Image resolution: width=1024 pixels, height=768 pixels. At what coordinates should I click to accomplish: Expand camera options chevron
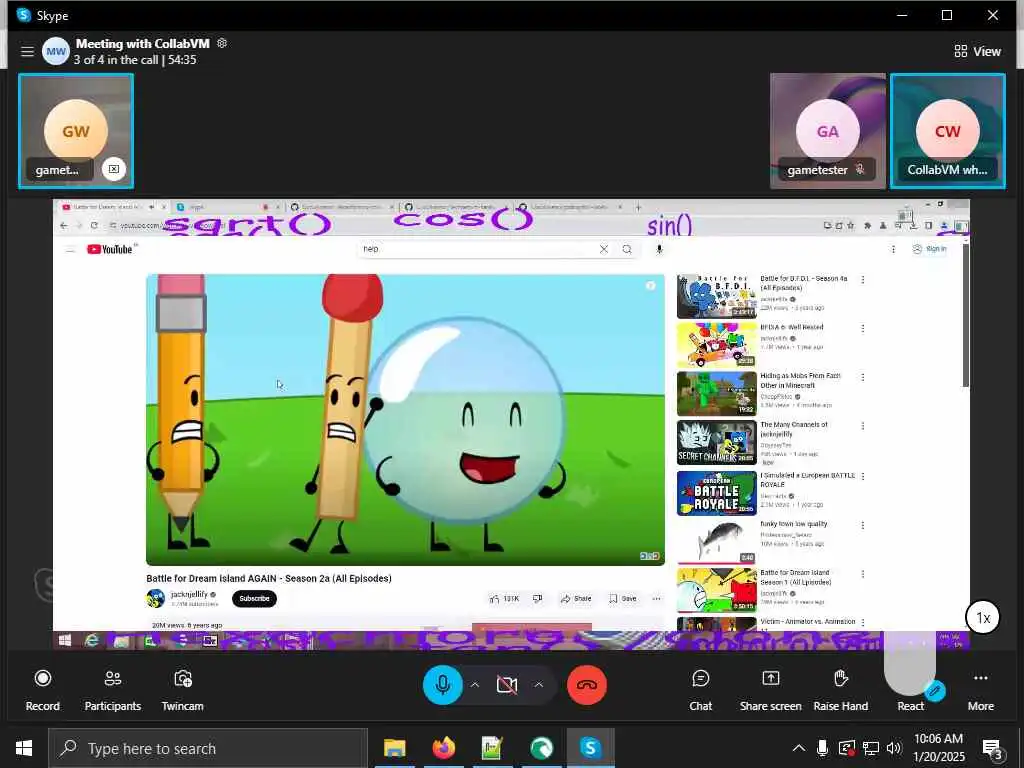point(539,684)
